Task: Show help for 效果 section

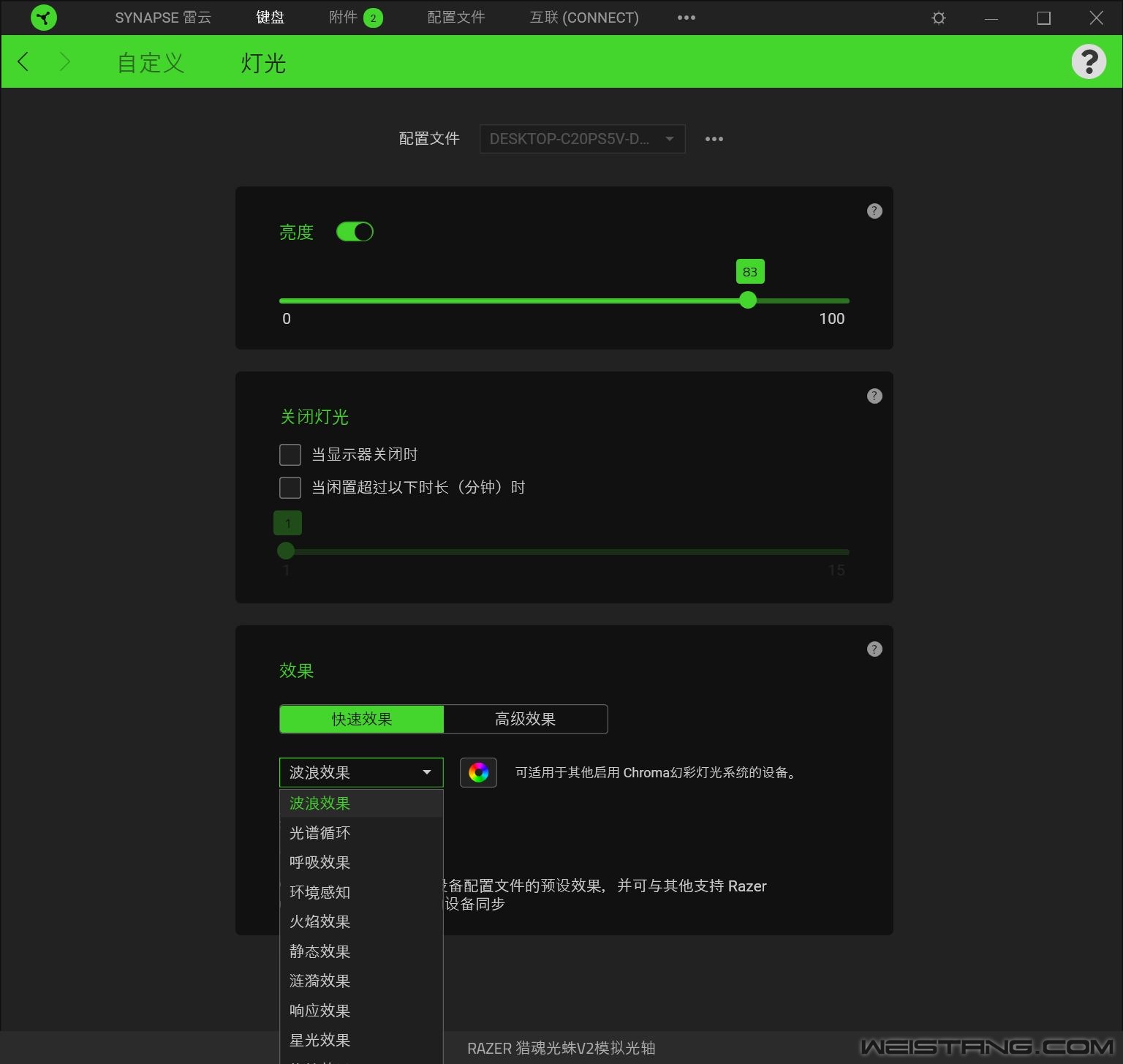Action: 874,649
